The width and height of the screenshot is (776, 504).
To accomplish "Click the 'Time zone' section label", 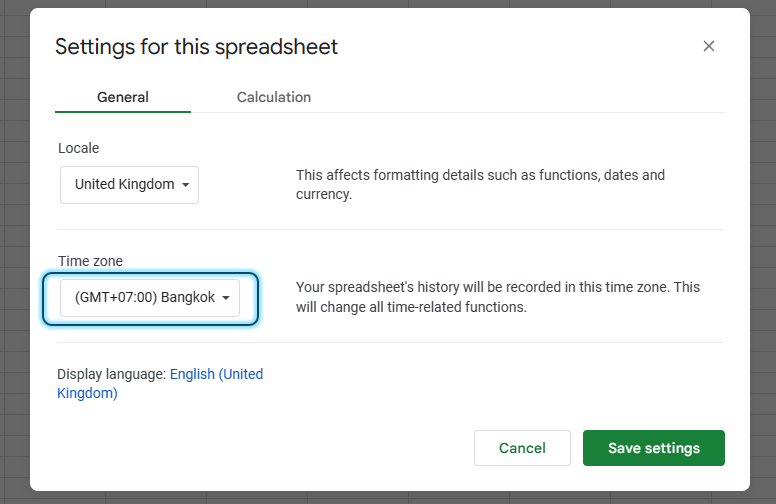I will click(x=90, y=261).
